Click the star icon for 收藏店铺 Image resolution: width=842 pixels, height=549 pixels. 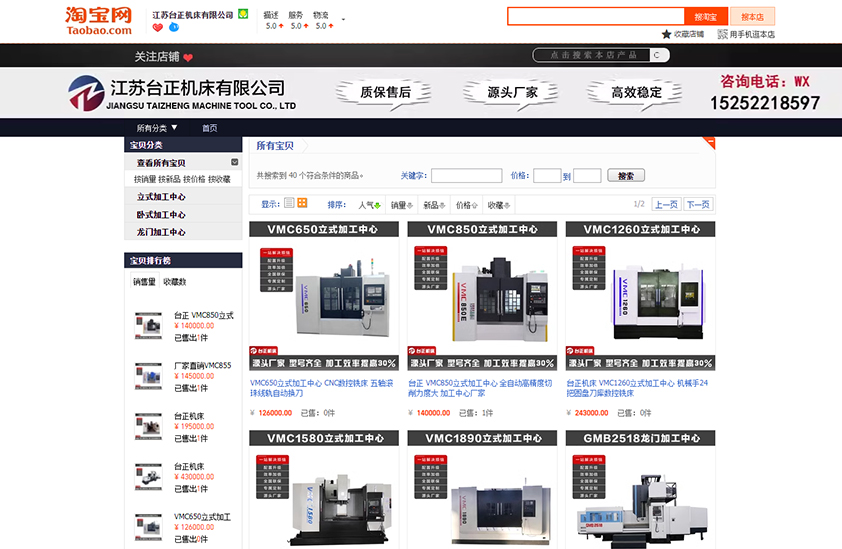click(667, 34)
